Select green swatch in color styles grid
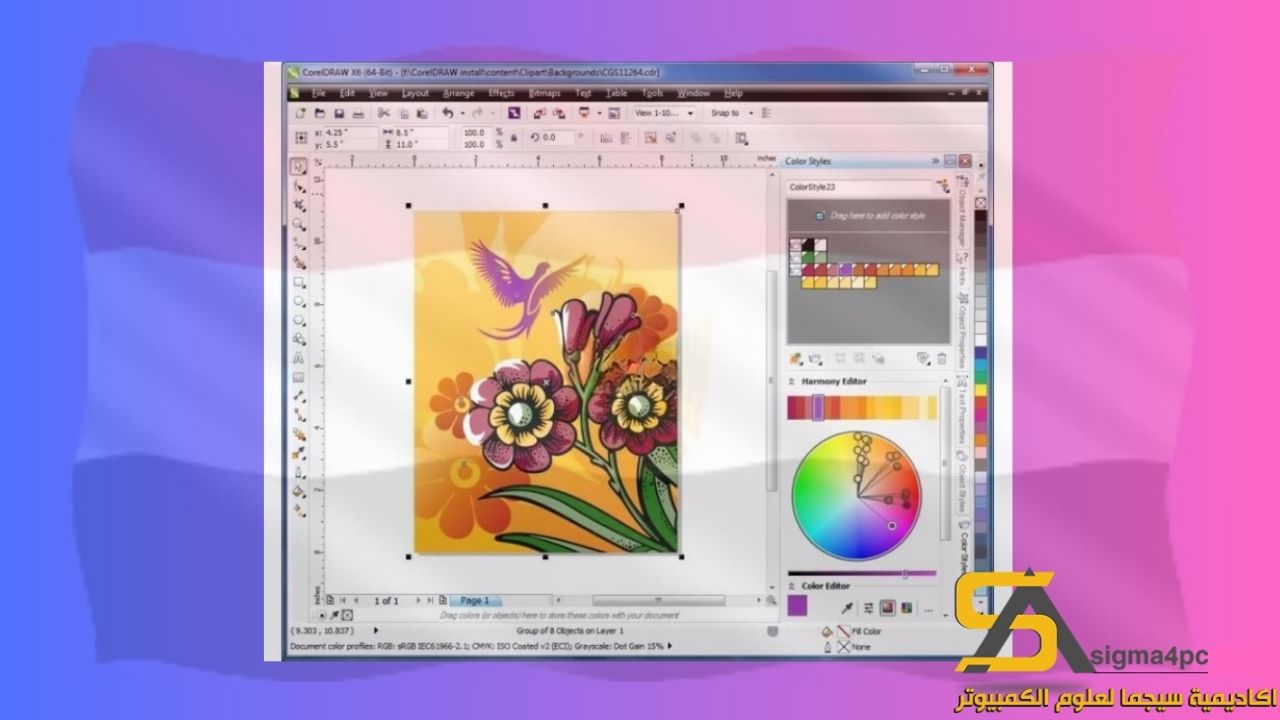The width and height of the screenshot is (1280, 720). (808, 258)
